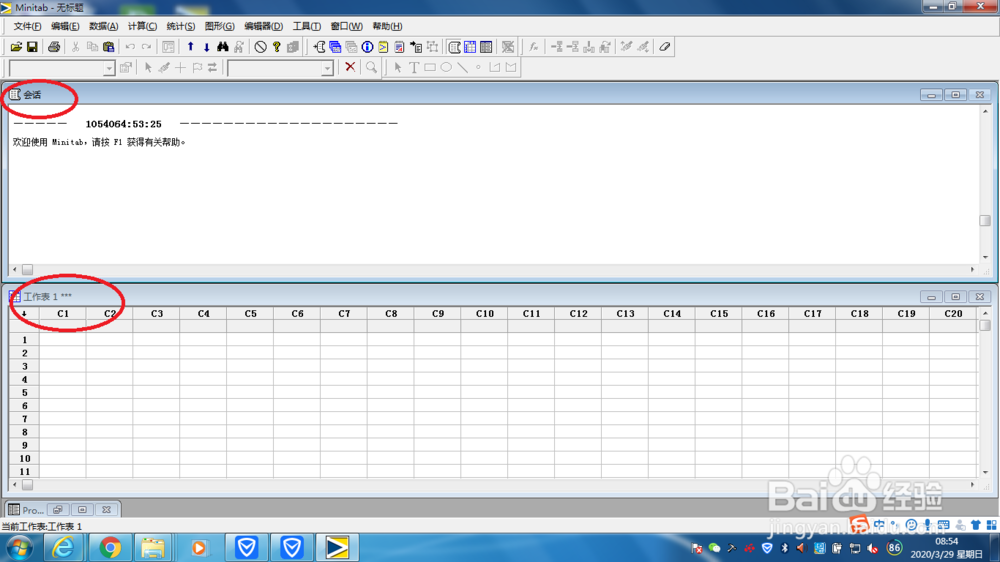The image size is (1000, 562).
Task: Click cell in row 4 under C6
Action: tap(297, 380)
